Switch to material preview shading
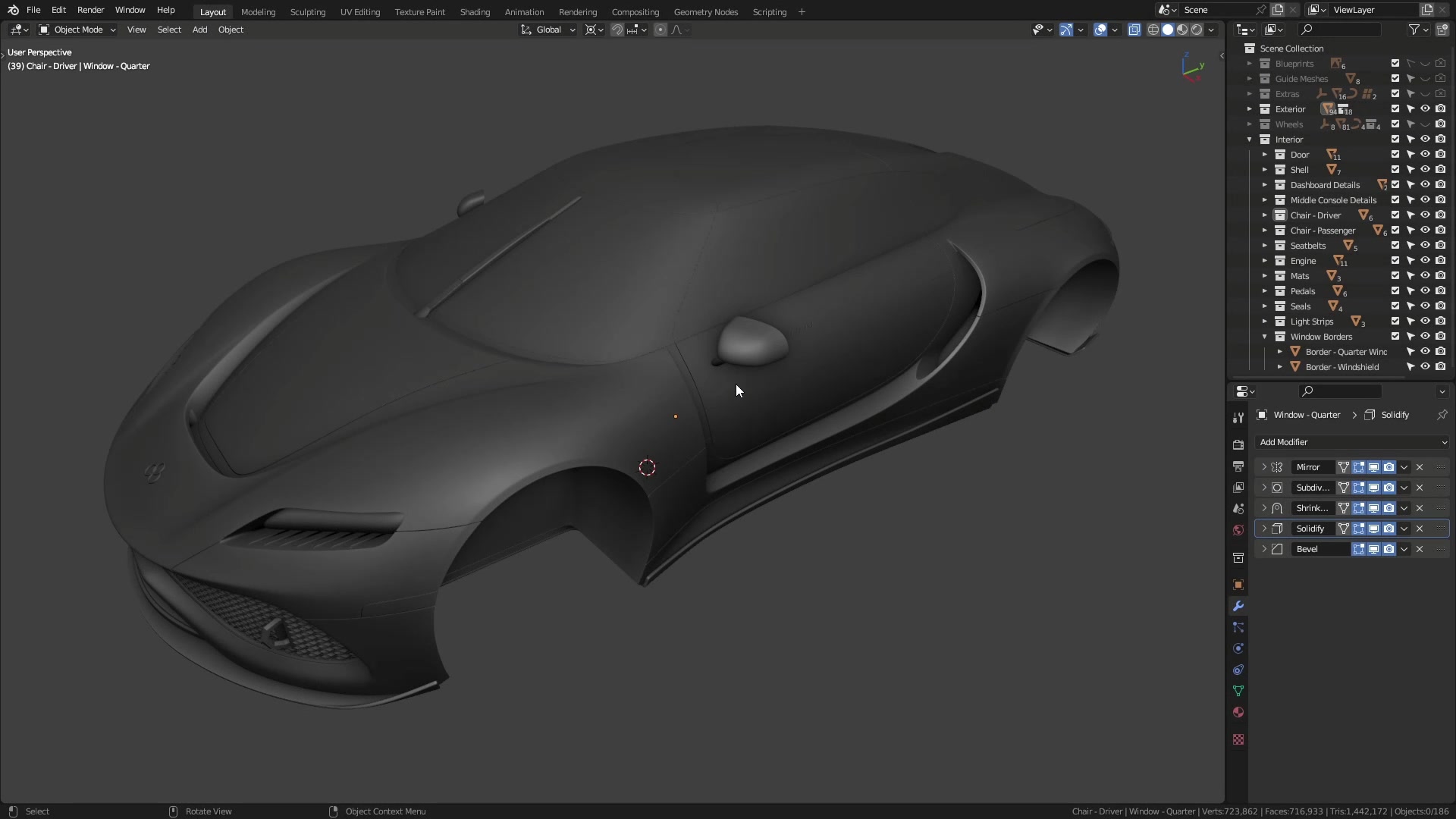 click(x=1182, y=30)
